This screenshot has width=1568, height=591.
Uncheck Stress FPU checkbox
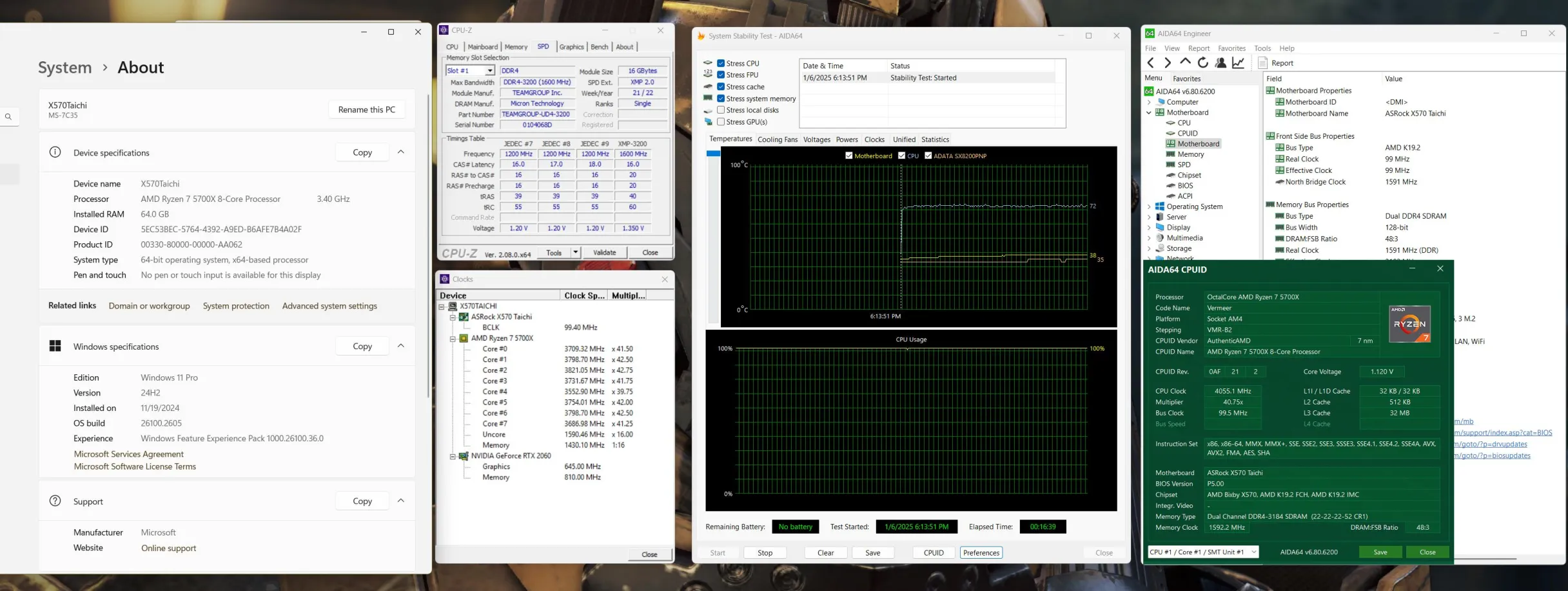click(x=721, y=75)
